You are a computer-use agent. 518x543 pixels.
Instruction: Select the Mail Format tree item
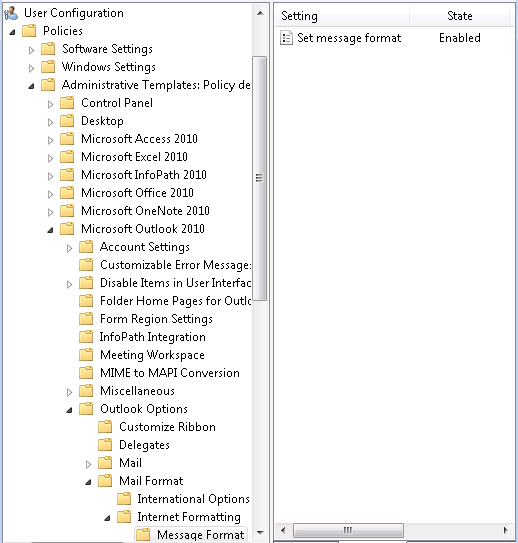point(151,481)
